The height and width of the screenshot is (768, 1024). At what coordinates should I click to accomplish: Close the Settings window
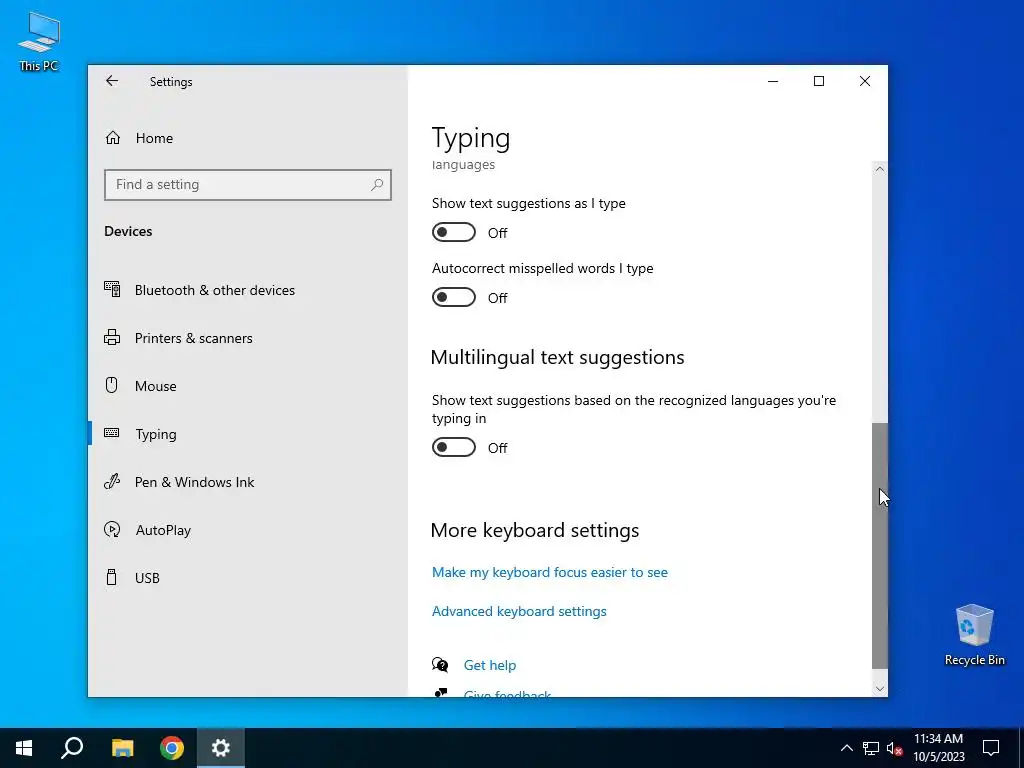(x=865, y=81)
